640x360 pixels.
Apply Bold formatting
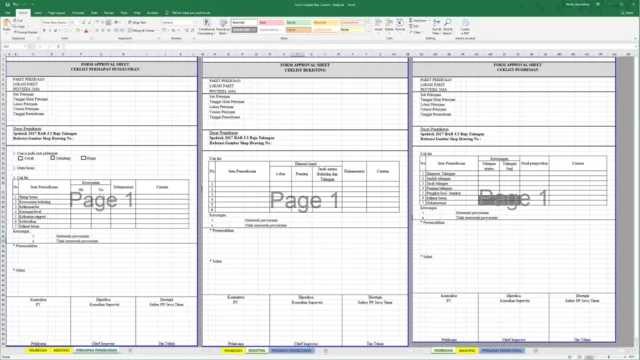click(x=44, y=31)
